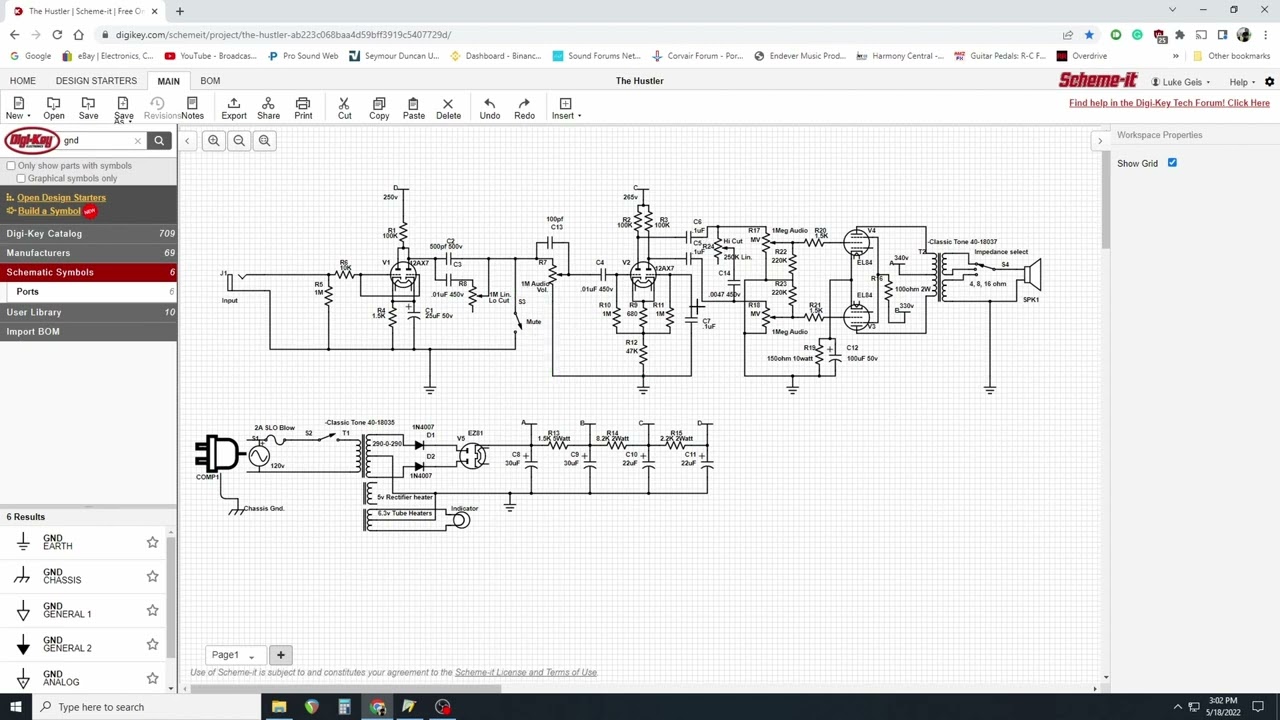Click the taskbar search box
The height and width of the screenshot is (720, 1280).
pos(146,707)
